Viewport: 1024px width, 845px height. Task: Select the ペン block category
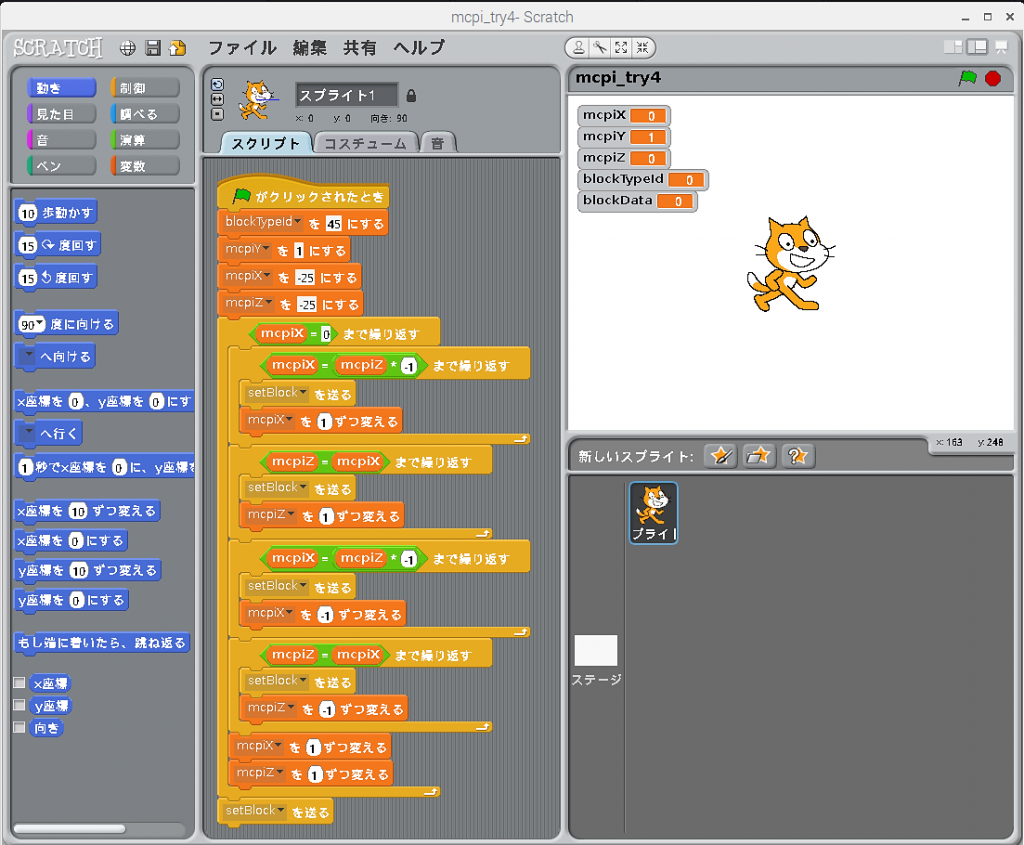pos(61,166)
